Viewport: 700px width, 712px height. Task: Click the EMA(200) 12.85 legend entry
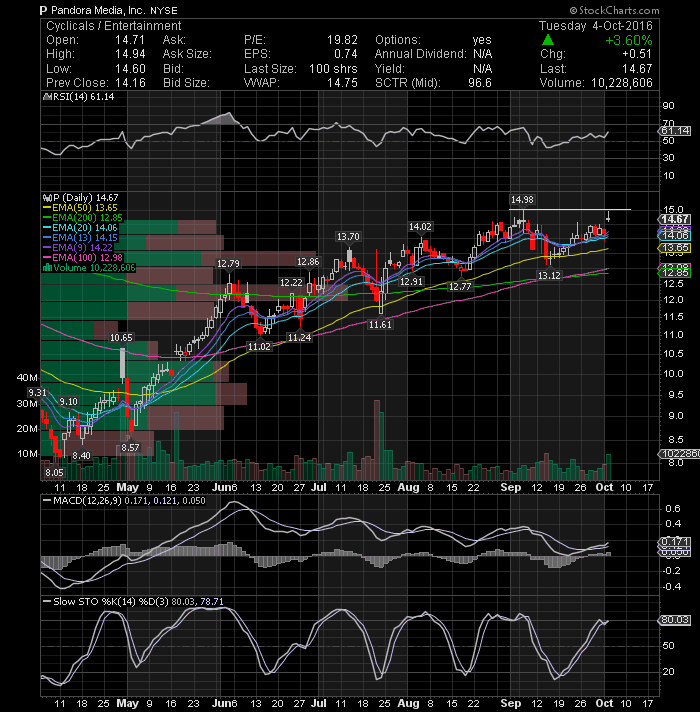(87, 218)
